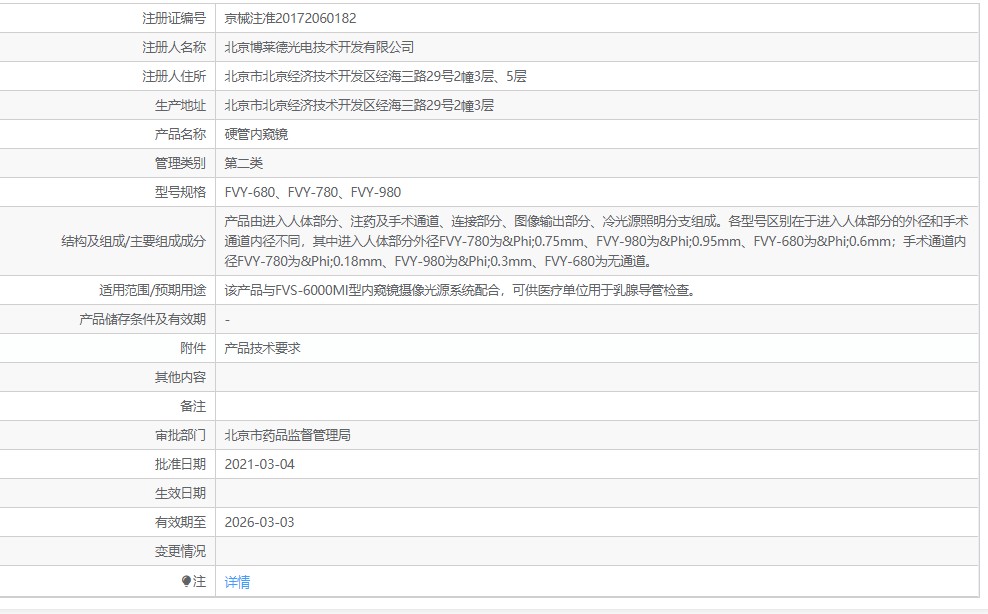Select the intended use text about FVS-6000MI
Viewport: 988px width, 614px height.
[x=460, y=290]
